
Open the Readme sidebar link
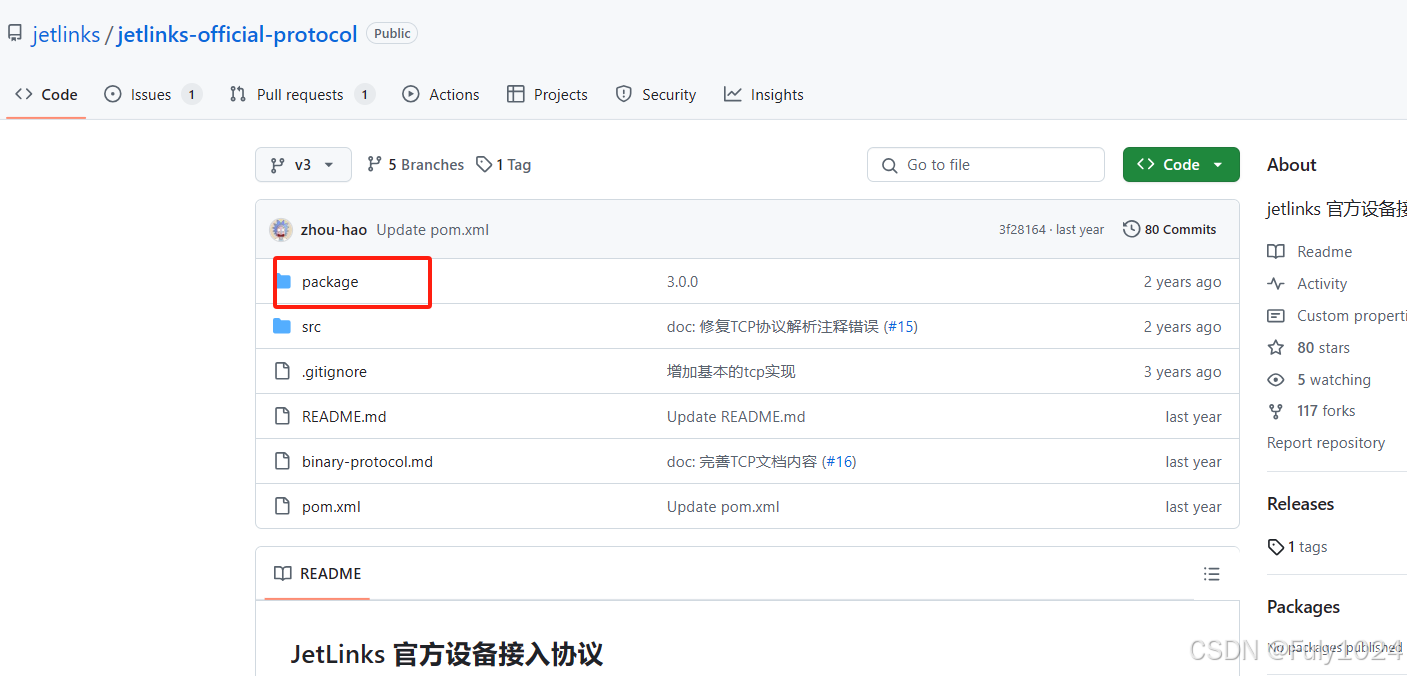coord(1324,252)
